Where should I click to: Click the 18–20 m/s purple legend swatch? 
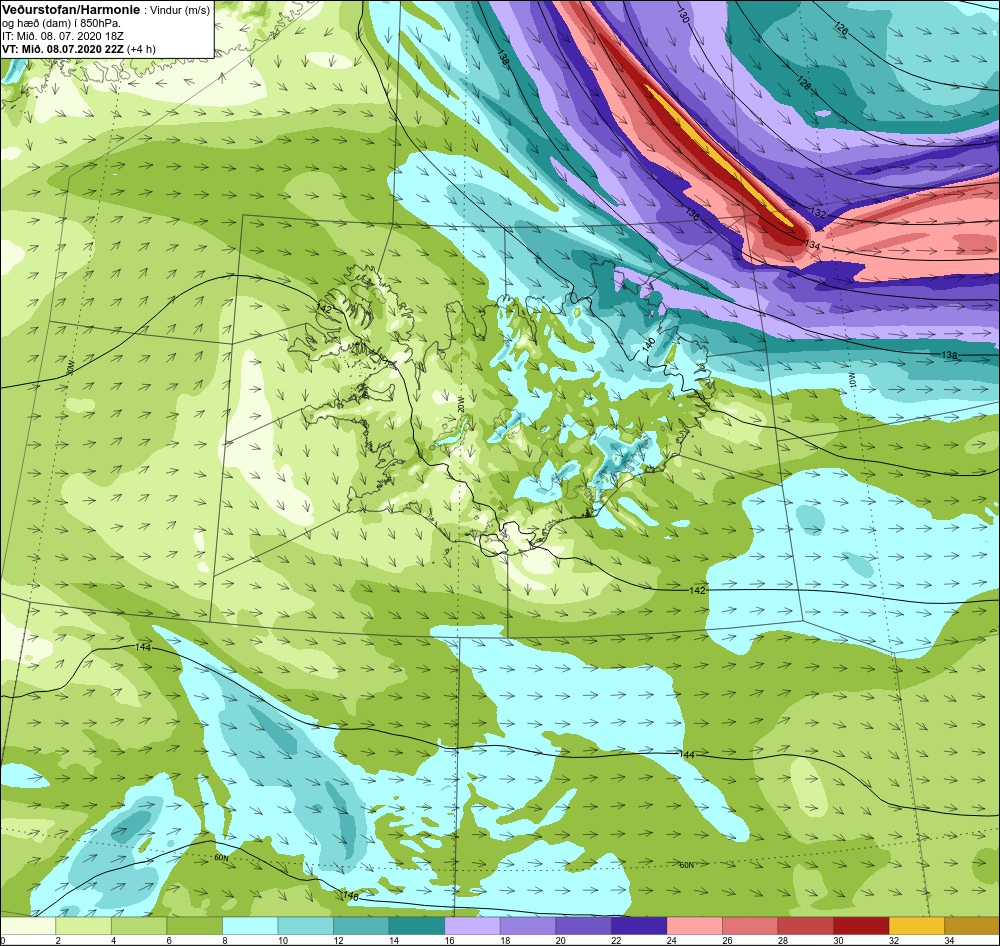pyautogui.click(x=527, y=926)
